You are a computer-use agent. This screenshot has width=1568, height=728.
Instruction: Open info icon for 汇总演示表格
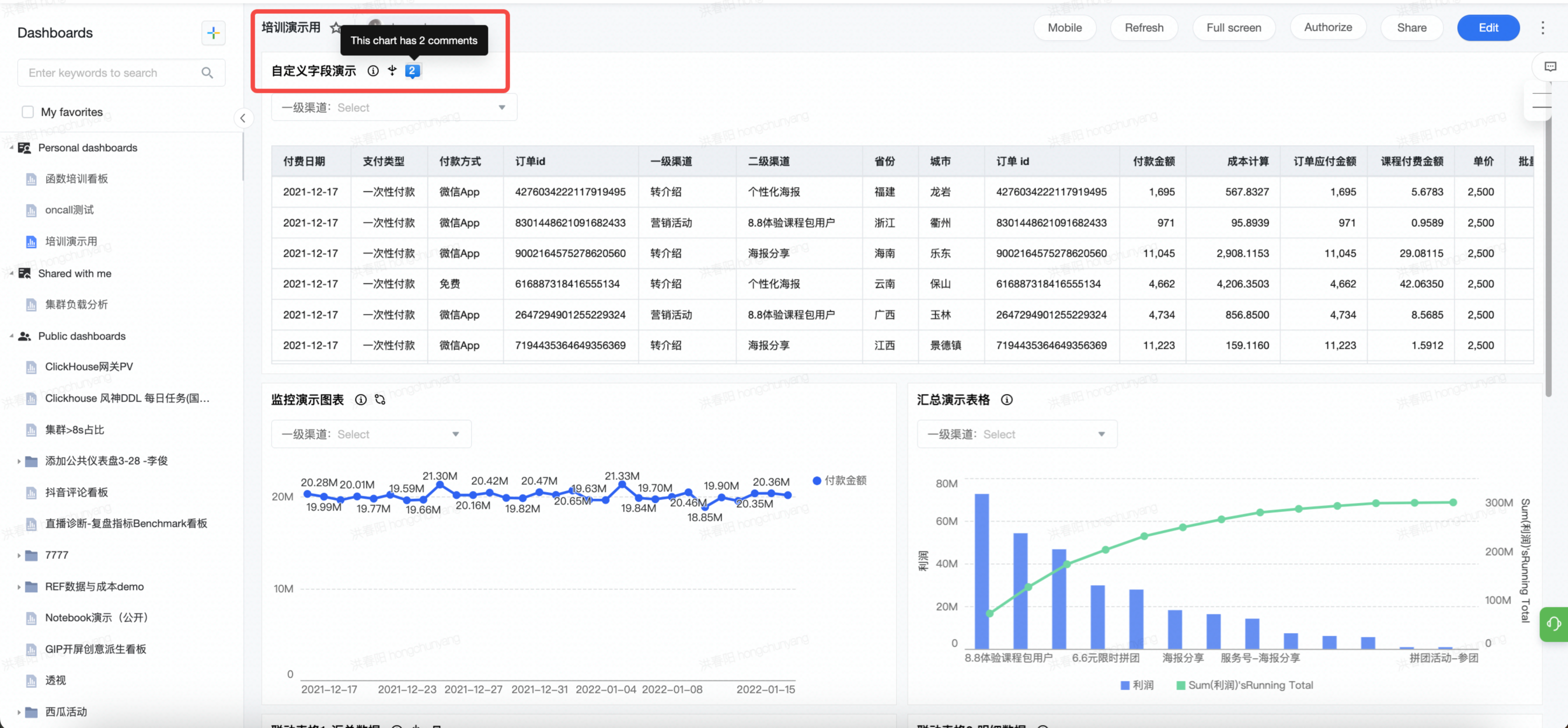1007,400
